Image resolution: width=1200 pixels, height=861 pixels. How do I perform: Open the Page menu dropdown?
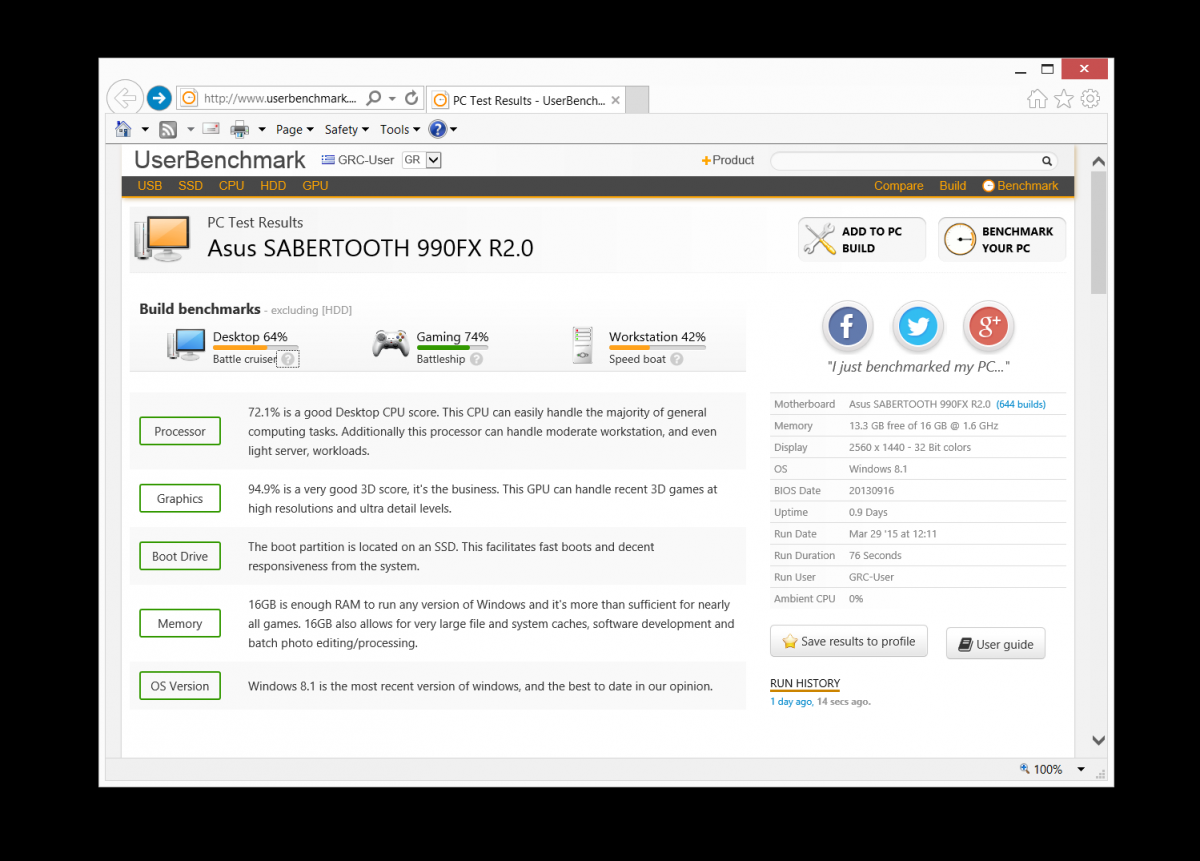(x=295, y=129)
